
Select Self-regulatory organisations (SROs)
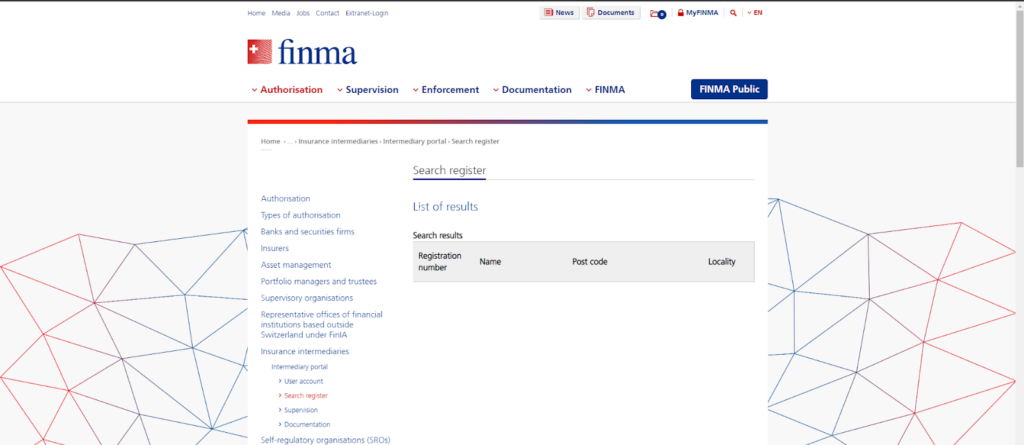point(325,440)
